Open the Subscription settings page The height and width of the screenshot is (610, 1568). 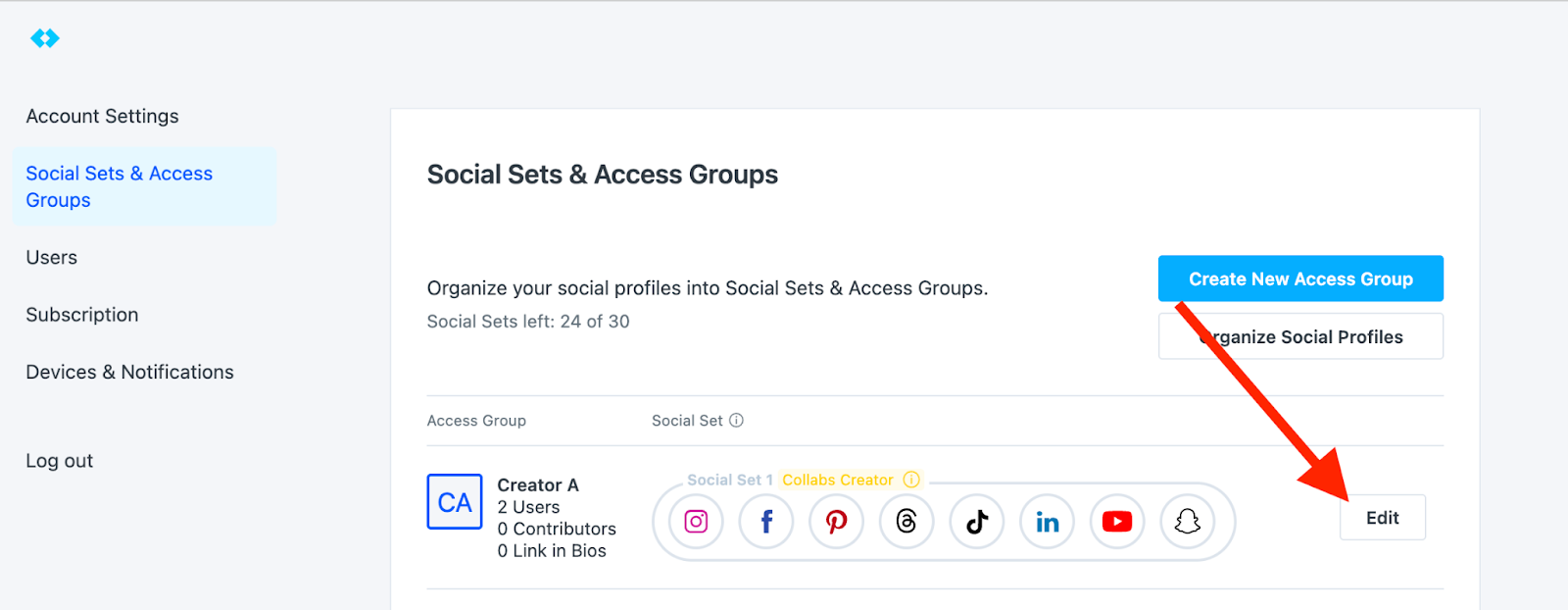pyautogui.click(x=81, y=315)
